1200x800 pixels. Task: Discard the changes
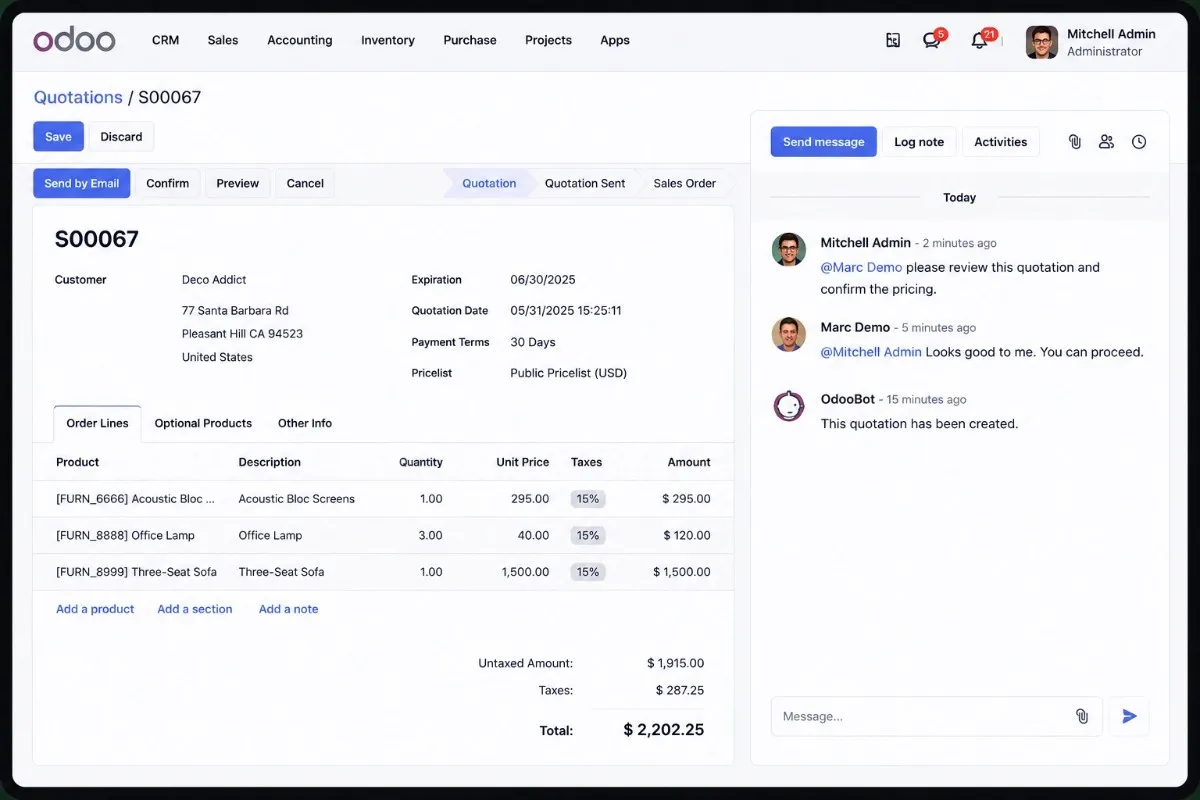(x=121, y=136)
